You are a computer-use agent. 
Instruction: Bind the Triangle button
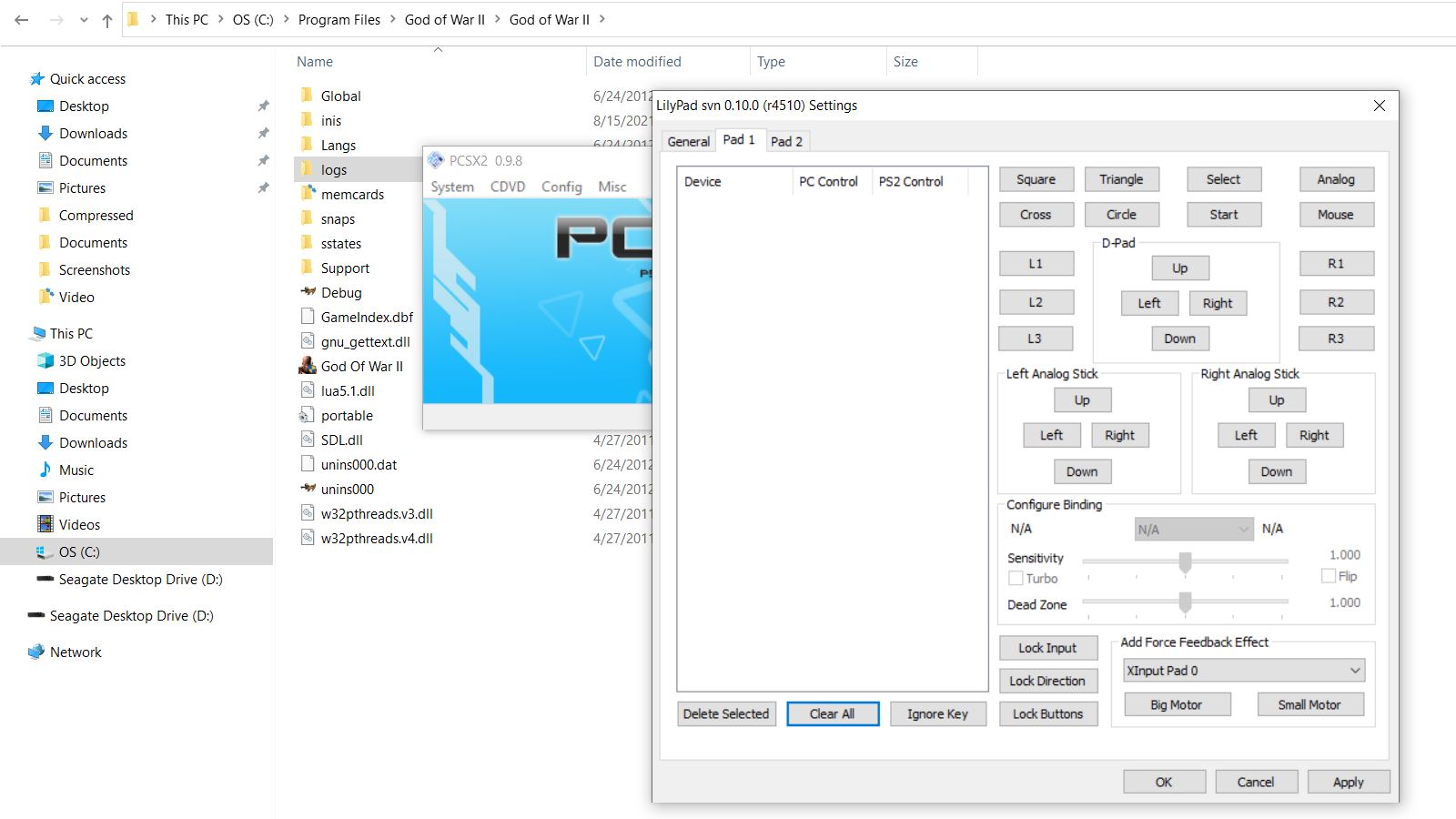[1121, 179]
